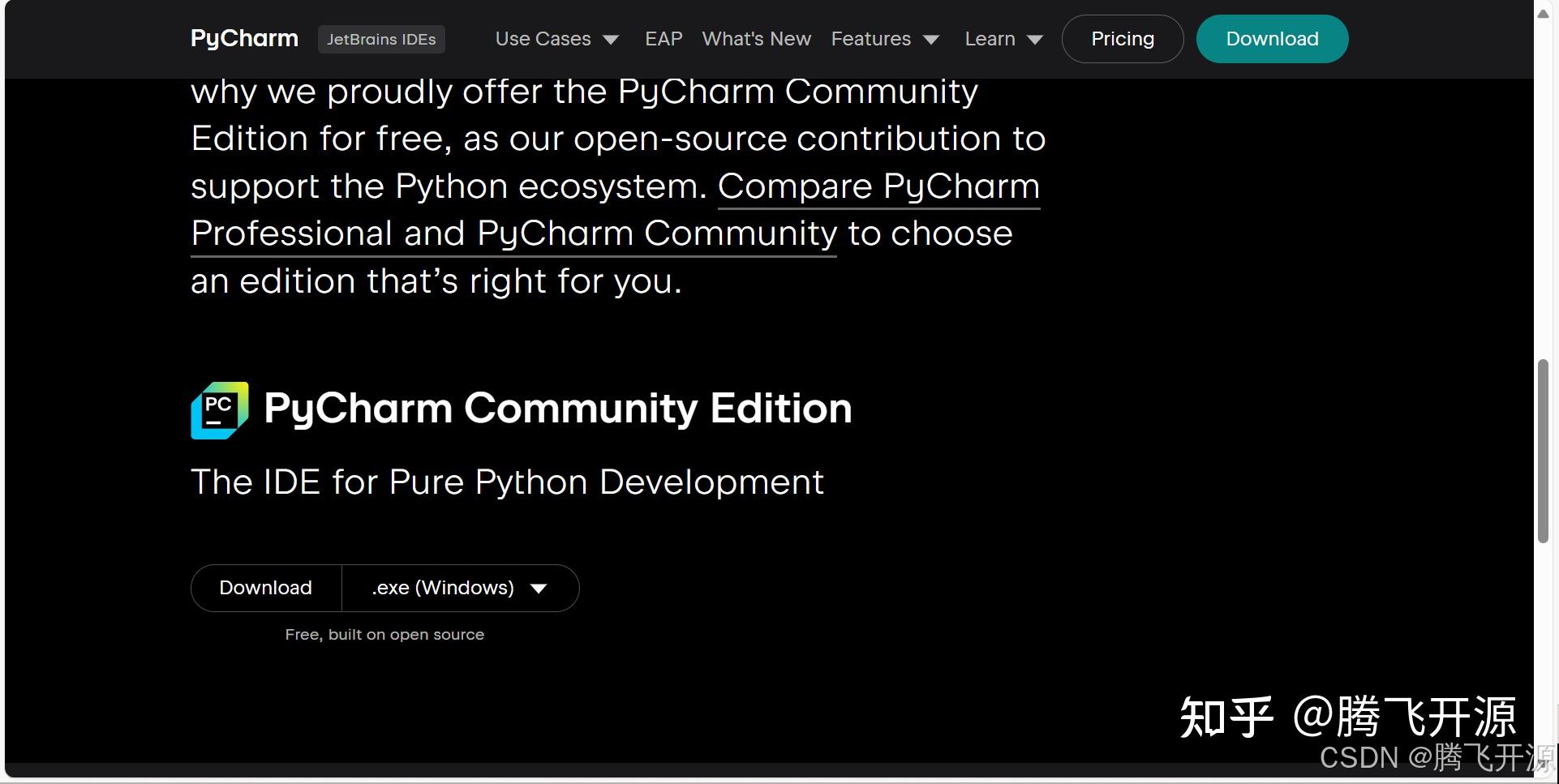This screenshot has height=784, width=1559.
Task: Open the JetBrains IDEs badge
Action: 381,39
